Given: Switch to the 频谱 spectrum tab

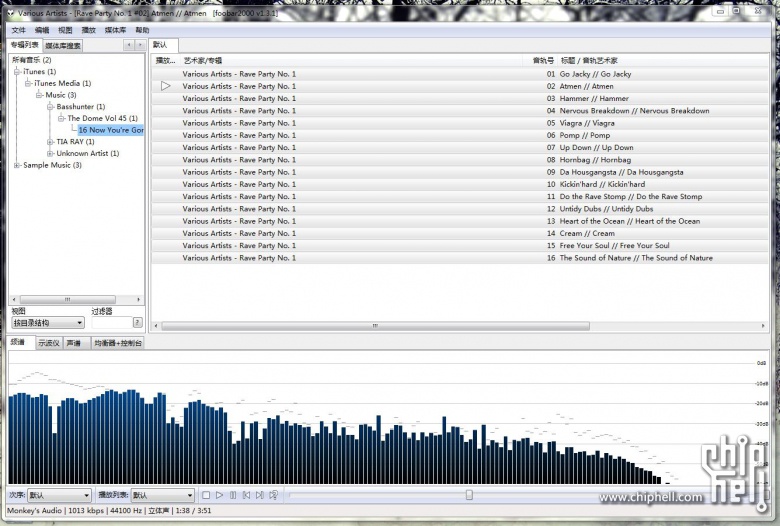Looking at the screenshot, I should point(21,342).
